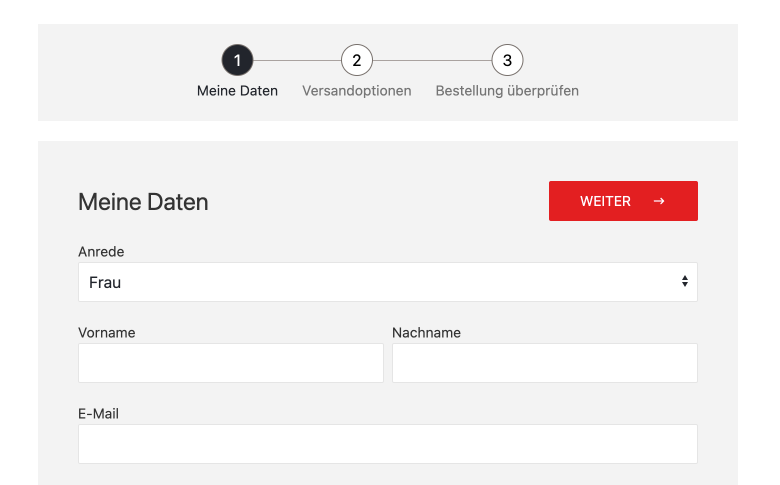Open the Anrede dropdown showing Frau
This screenshot has width=780, height=485.
tap(387, 282)
